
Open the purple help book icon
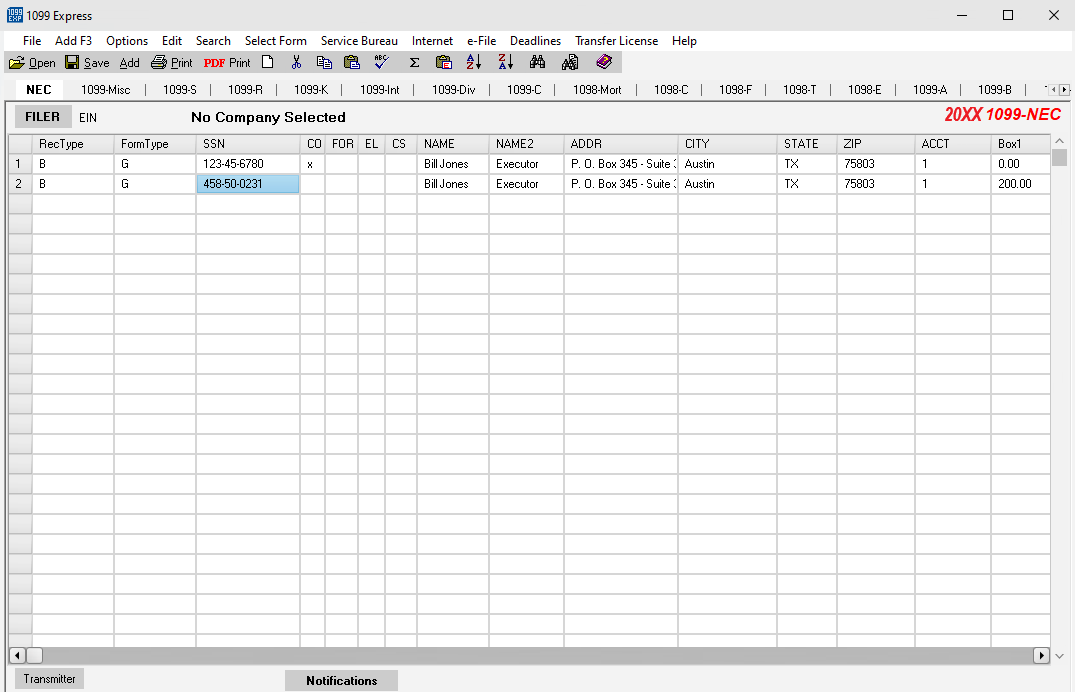pyautogui.click(x=604, y=63)
